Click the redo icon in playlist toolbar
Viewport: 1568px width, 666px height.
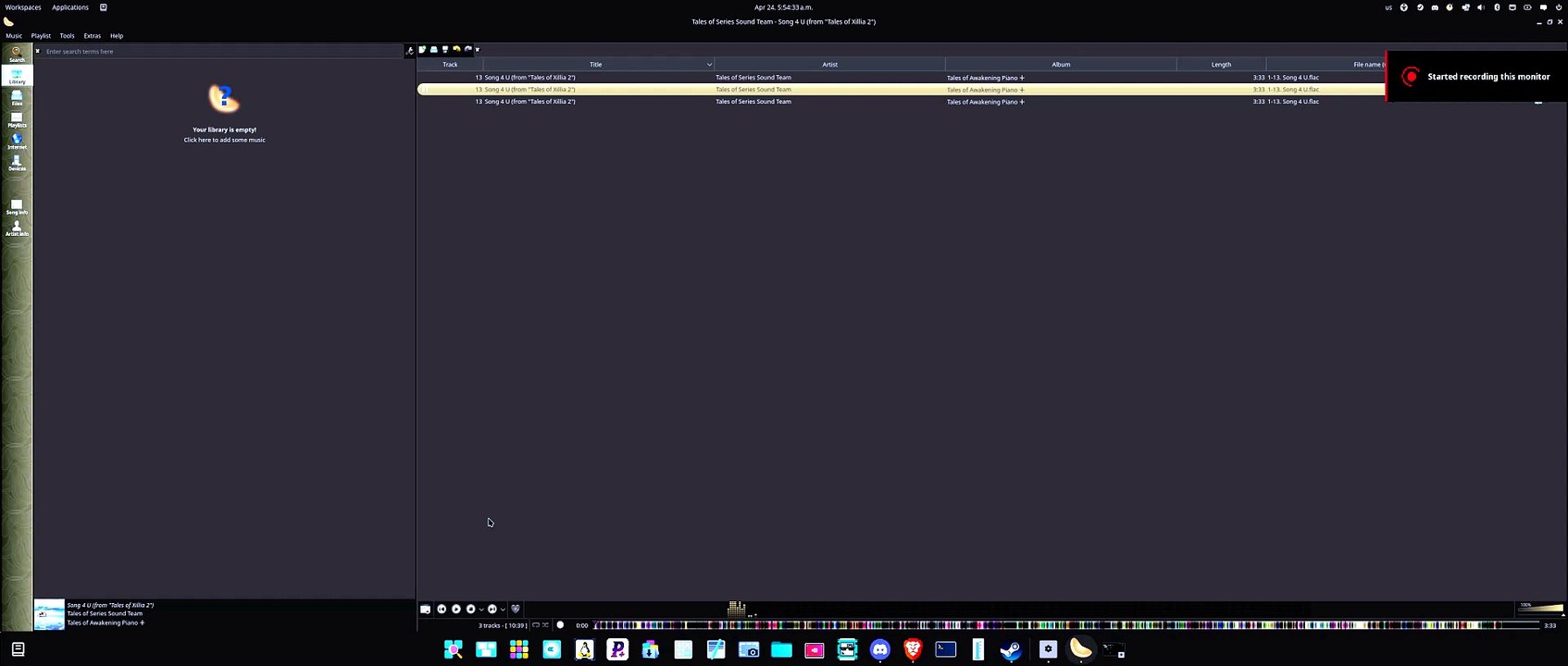(467, 49)
